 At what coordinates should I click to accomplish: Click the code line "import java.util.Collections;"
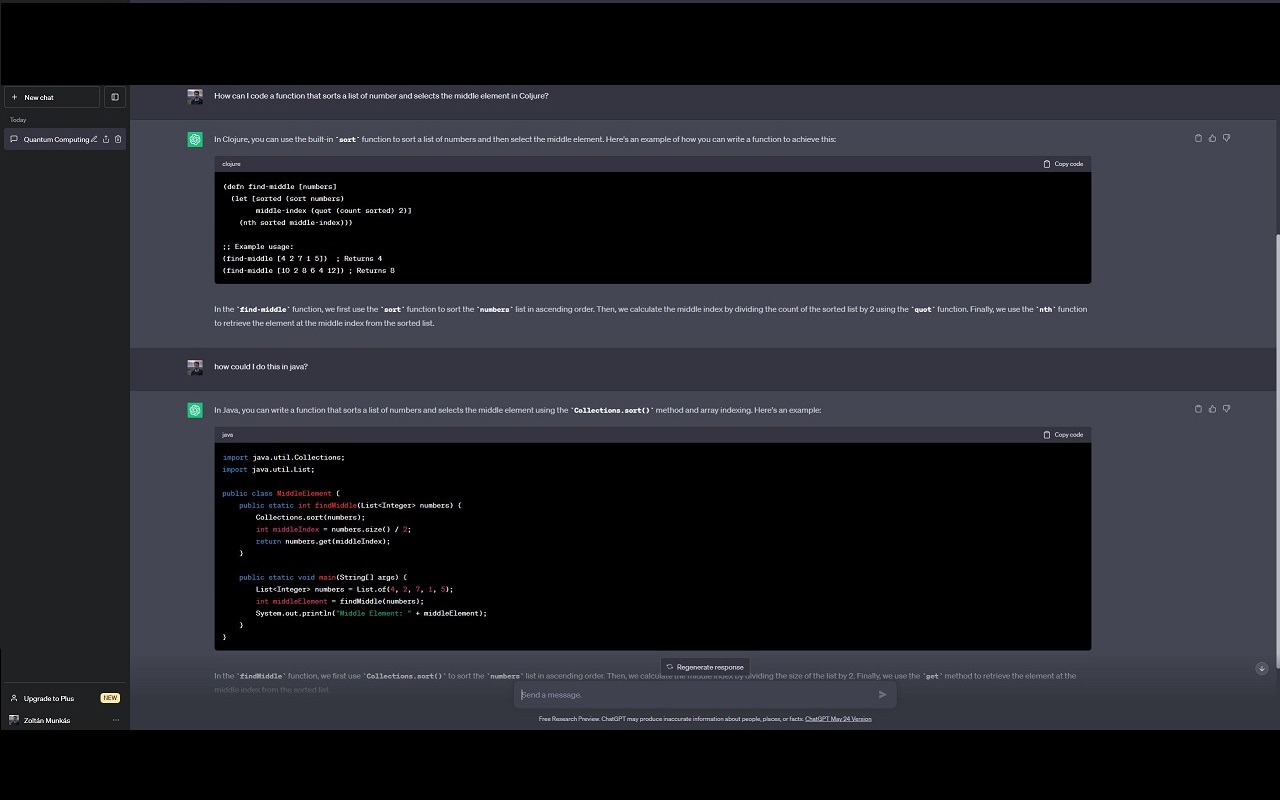click(283, 457)
